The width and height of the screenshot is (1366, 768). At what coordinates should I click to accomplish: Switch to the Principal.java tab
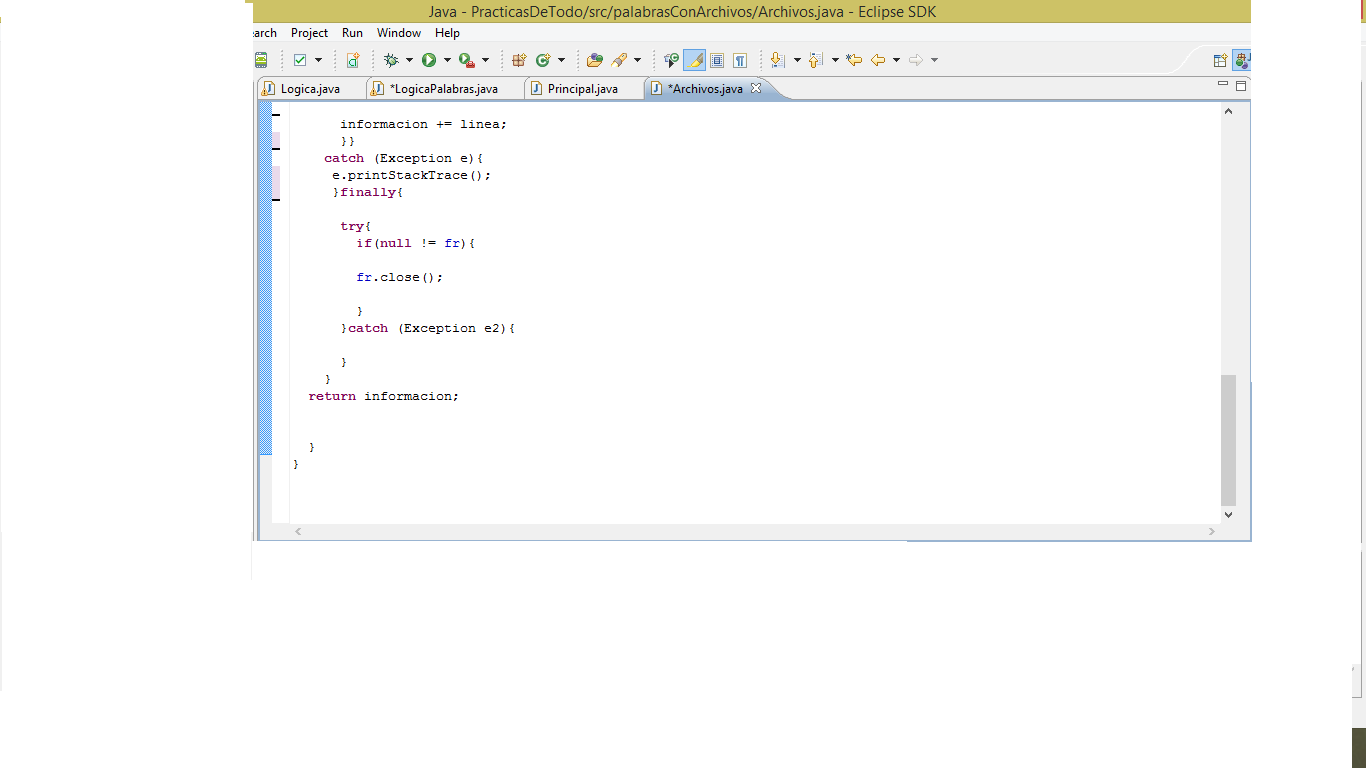[582, 89]
